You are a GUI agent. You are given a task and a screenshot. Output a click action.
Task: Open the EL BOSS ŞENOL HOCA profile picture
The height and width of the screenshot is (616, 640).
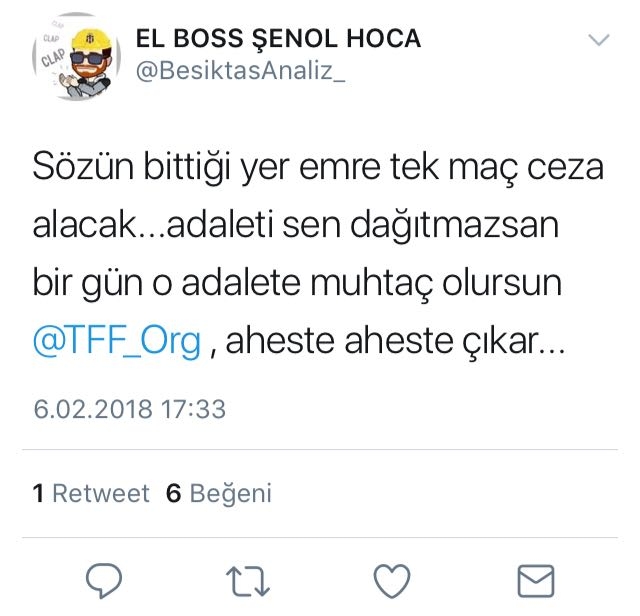[x=76, y=56]
